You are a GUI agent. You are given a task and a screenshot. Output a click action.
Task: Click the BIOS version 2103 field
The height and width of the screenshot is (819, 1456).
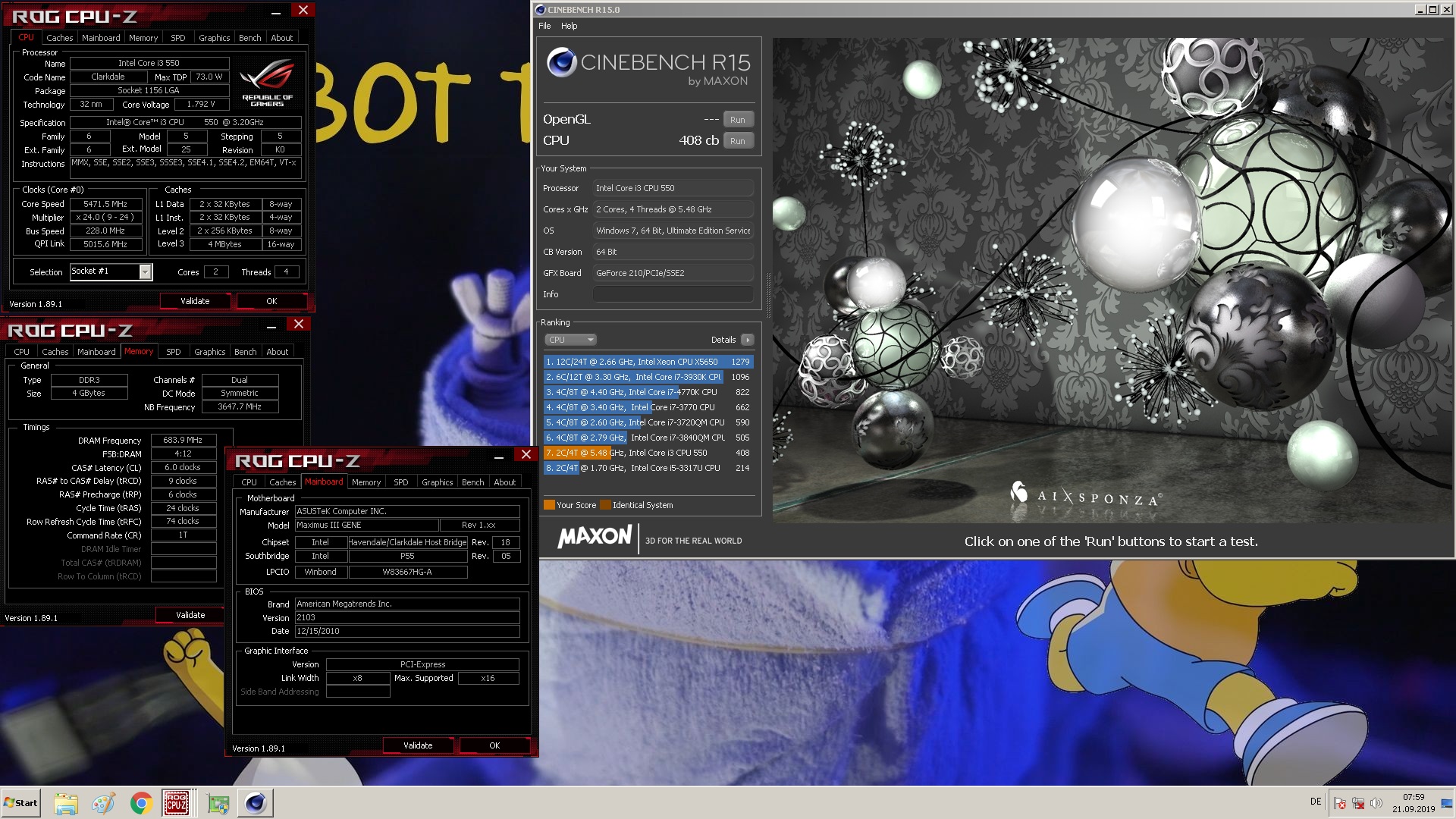click(x=407, y=617)
